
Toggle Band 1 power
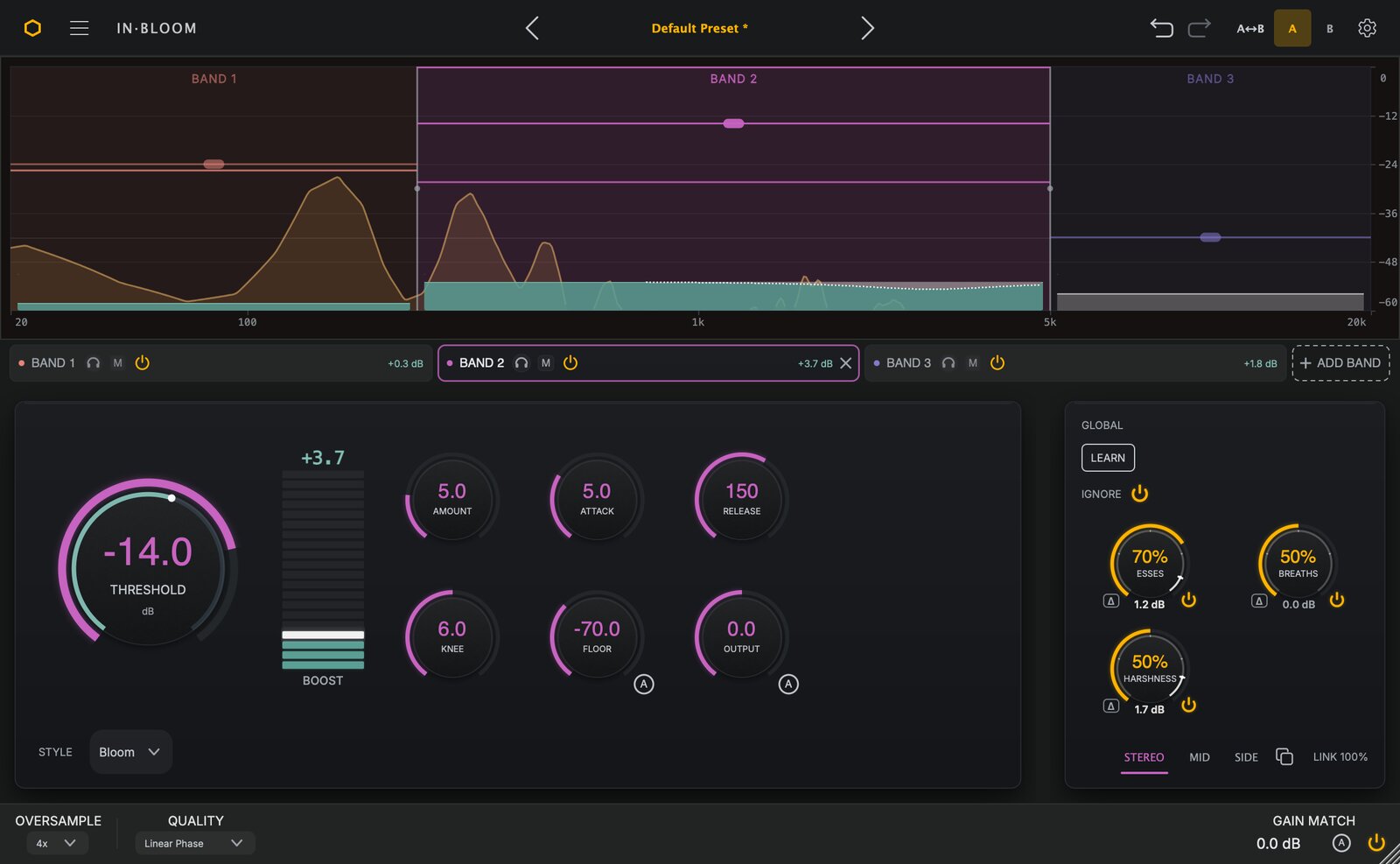tap(143, 363)
